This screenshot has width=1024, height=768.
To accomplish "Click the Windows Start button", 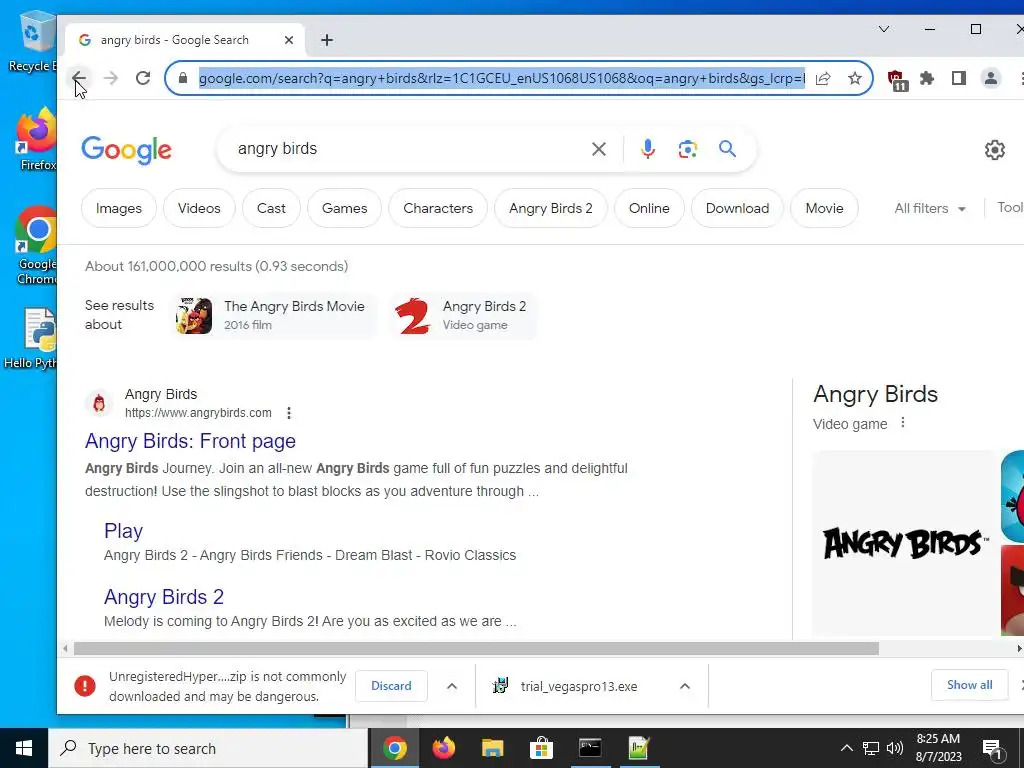I will [24, 748].
